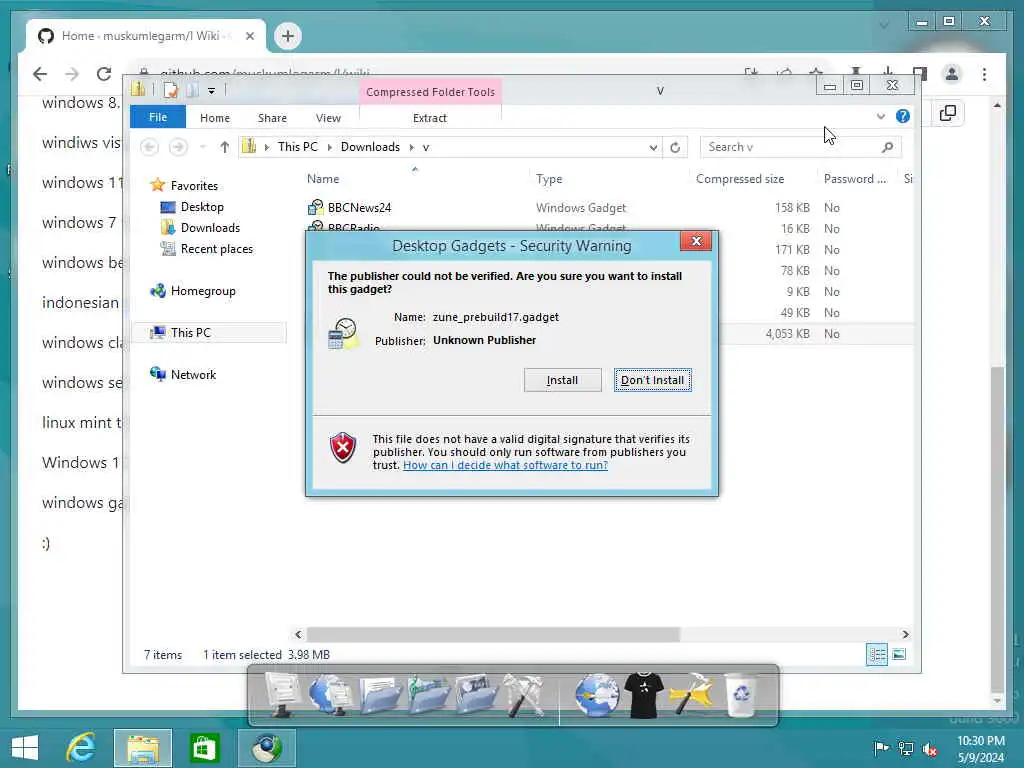Close the GitHub Wiki browser tab
Viewport: 1024px width, 768px height.
pos(249,36)
